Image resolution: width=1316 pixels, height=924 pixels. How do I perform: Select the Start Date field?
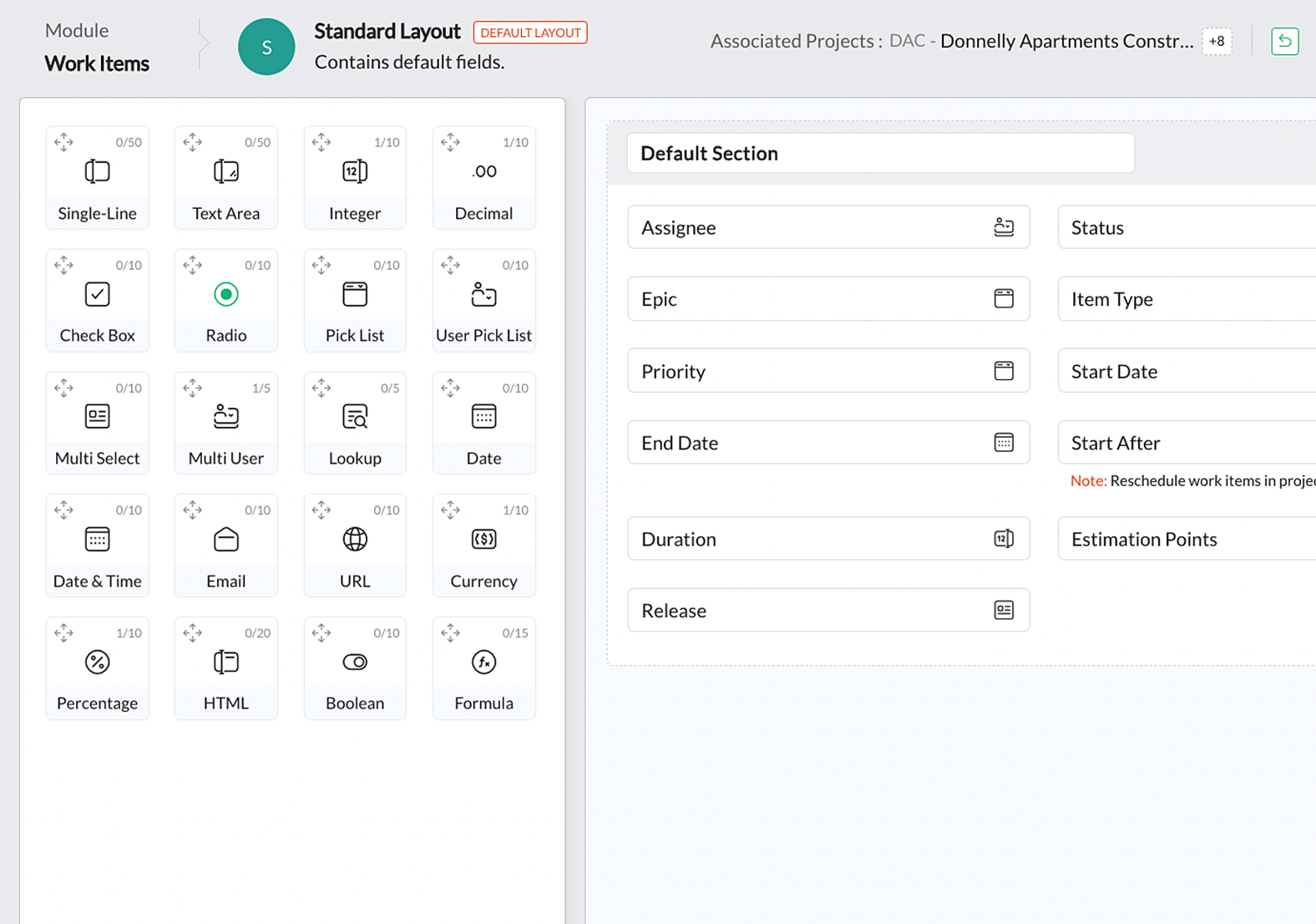click(1187, 371)
